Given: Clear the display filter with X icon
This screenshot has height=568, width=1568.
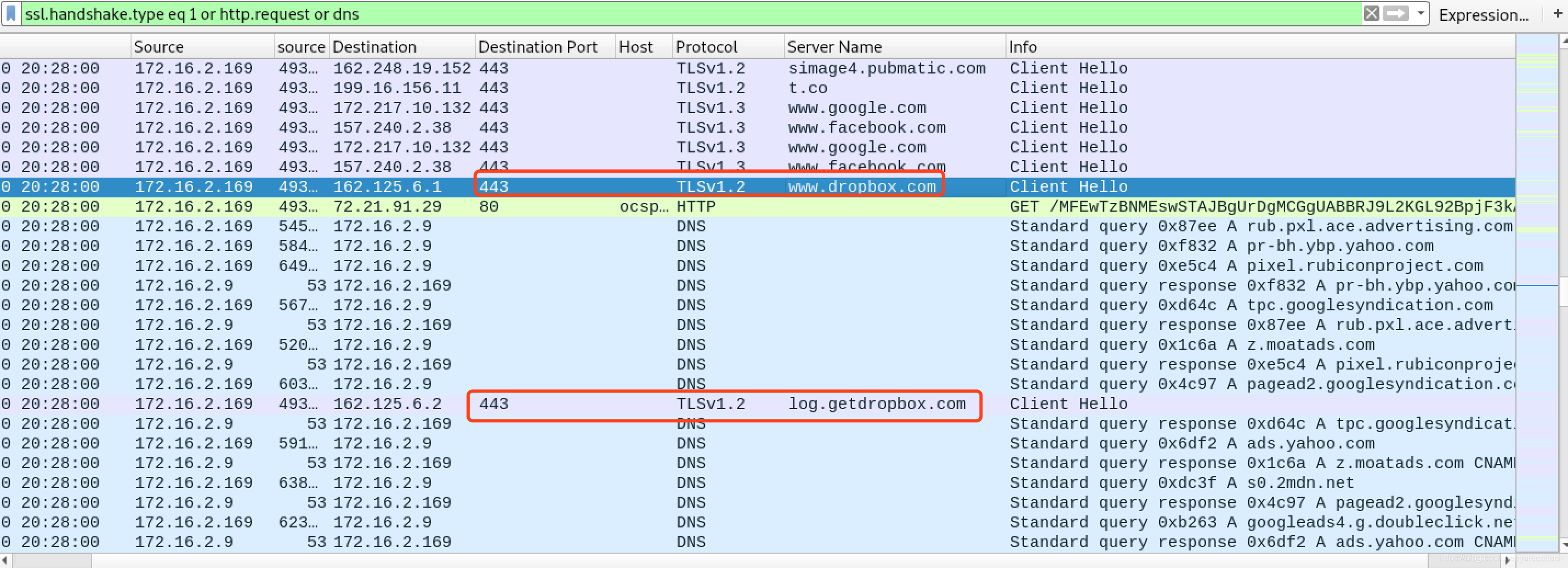Looking at the screenshot, I should click(x=1371, y=13).
